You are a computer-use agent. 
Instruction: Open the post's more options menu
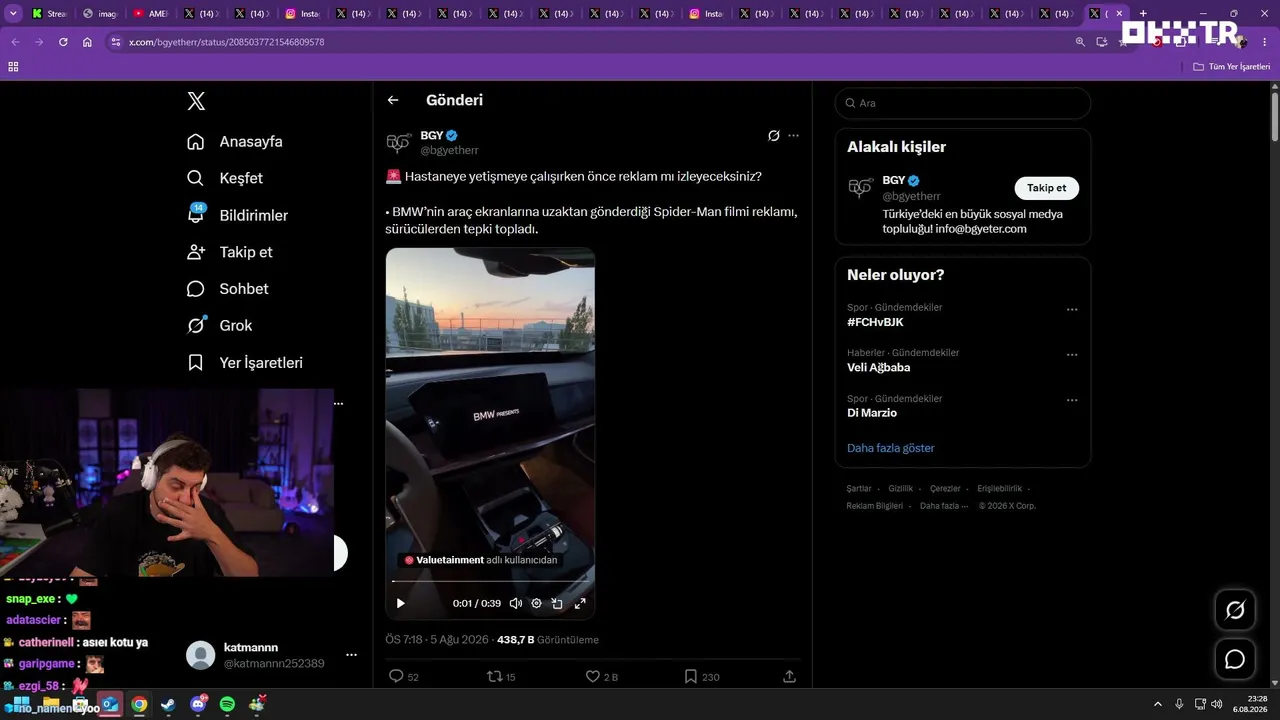[x=793, y=135]
